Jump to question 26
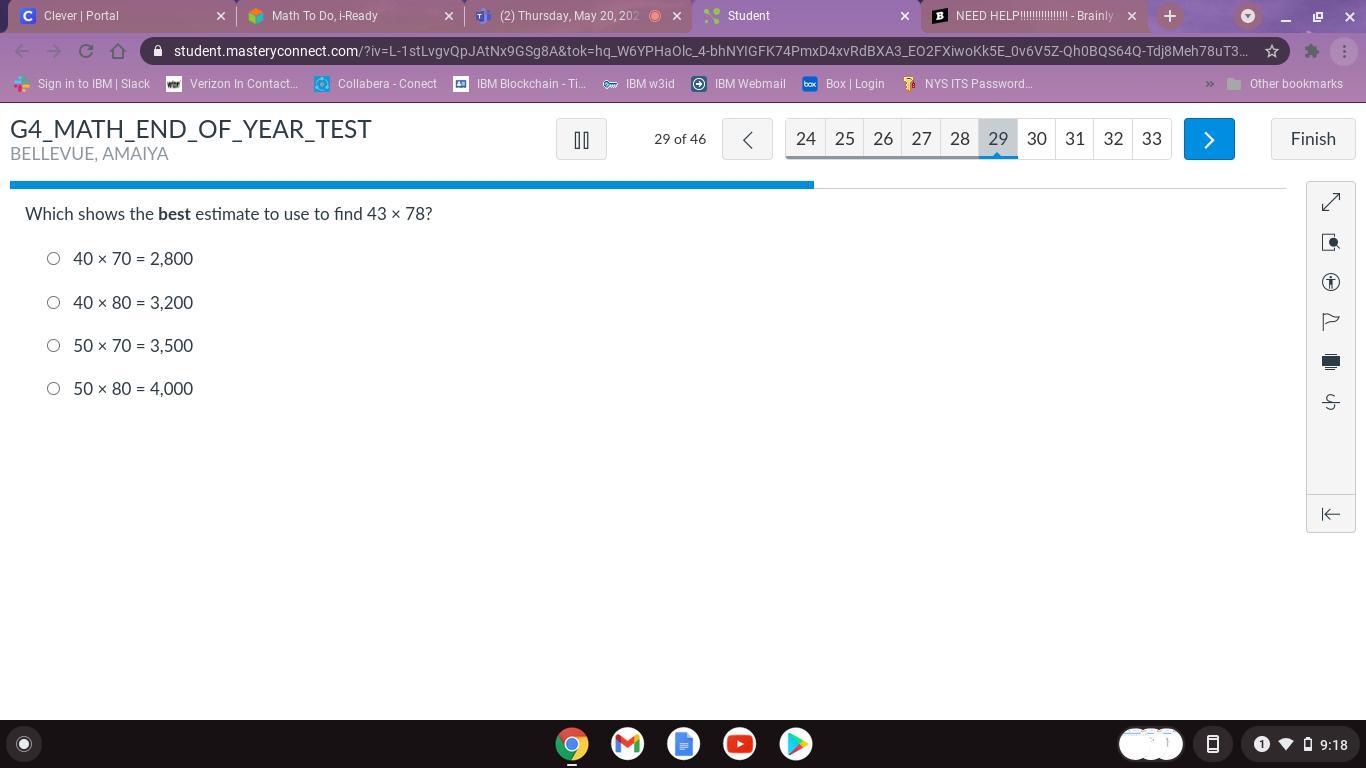The image size is (1366, 768). 883,139
